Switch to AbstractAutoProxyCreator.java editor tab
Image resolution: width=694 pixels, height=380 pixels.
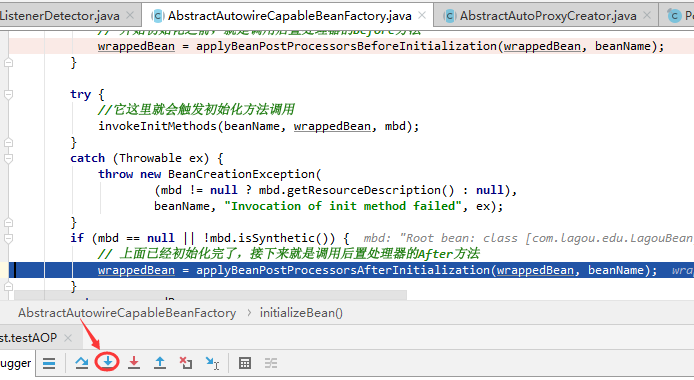[x=548, y=16]
